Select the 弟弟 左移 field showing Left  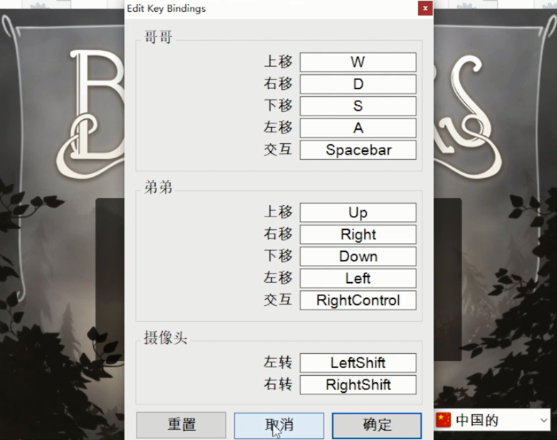pyautogui.click(x=358, y=278)
